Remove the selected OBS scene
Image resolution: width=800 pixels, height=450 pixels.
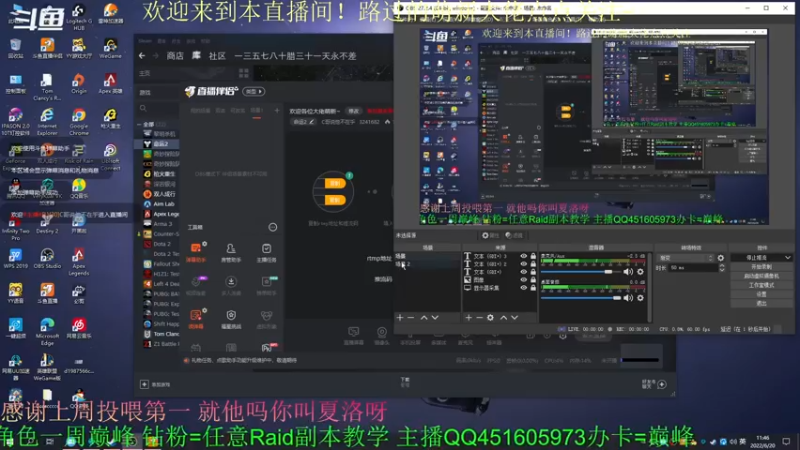tap(411, 317)
